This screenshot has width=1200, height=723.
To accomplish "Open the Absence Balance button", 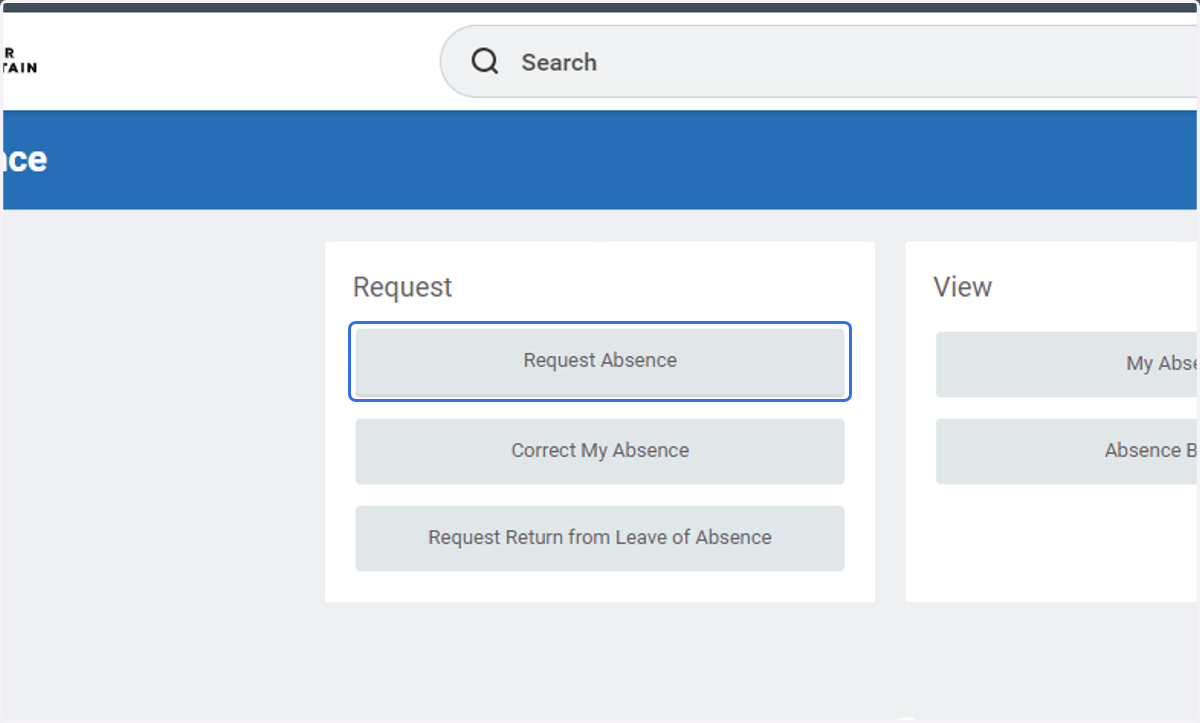I will tap(1067, 451).
